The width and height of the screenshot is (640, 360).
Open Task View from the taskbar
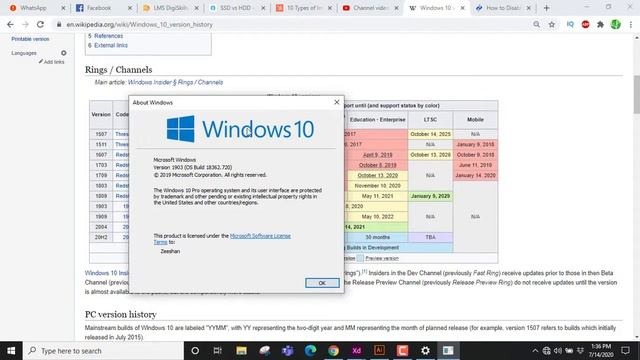click(218, 351)
